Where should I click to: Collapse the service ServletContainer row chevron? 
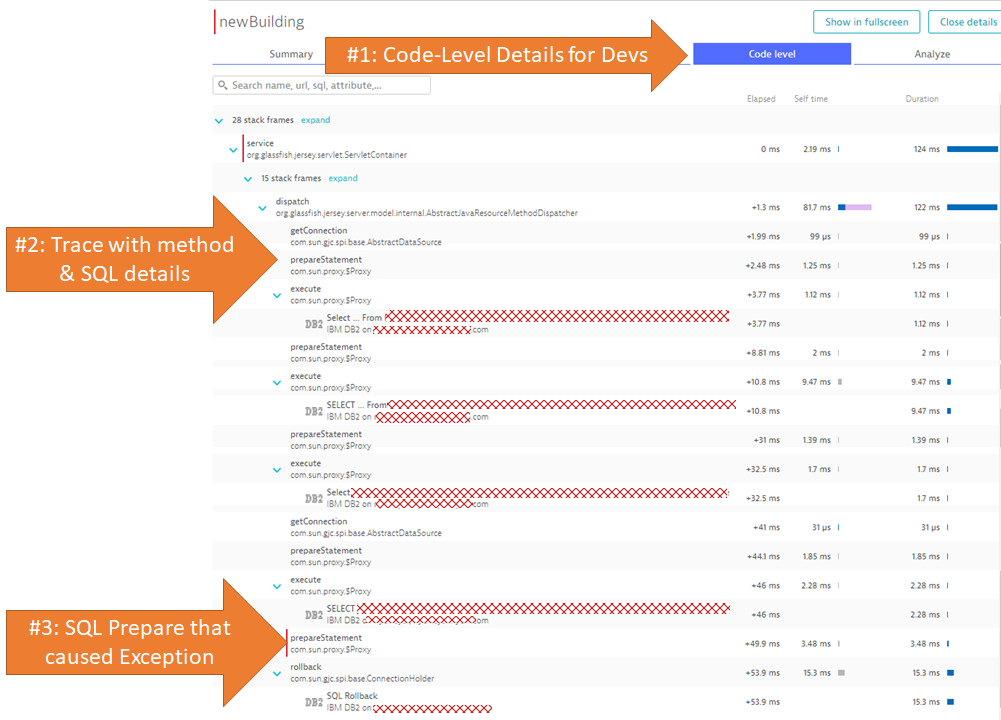tap(233, 148)
